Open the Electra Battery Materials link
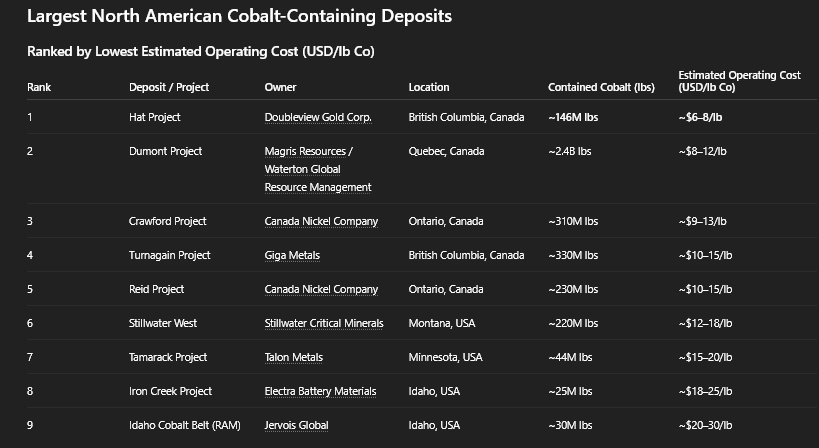Viewport: 819px width, 448px height. point(320,391)
